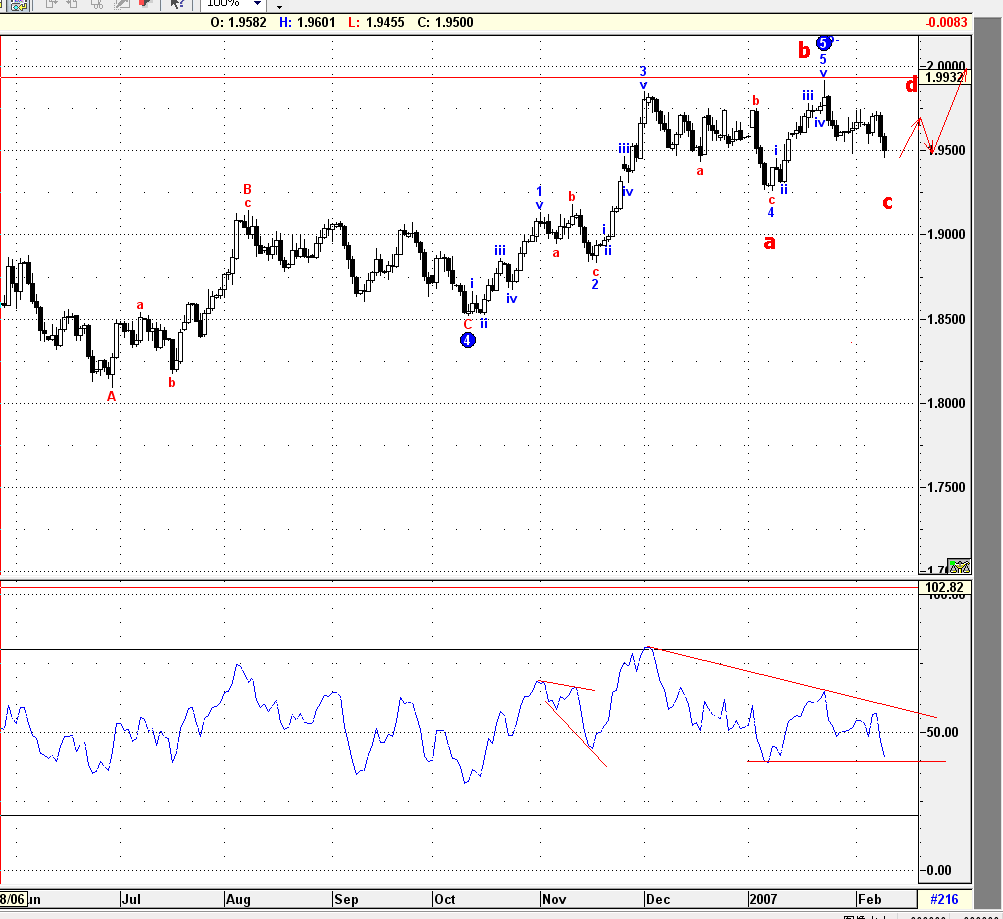Screen dimensions: 1003x919
Task: Click the chart icon with yellow arrows
Action: [x=18, y=6]
